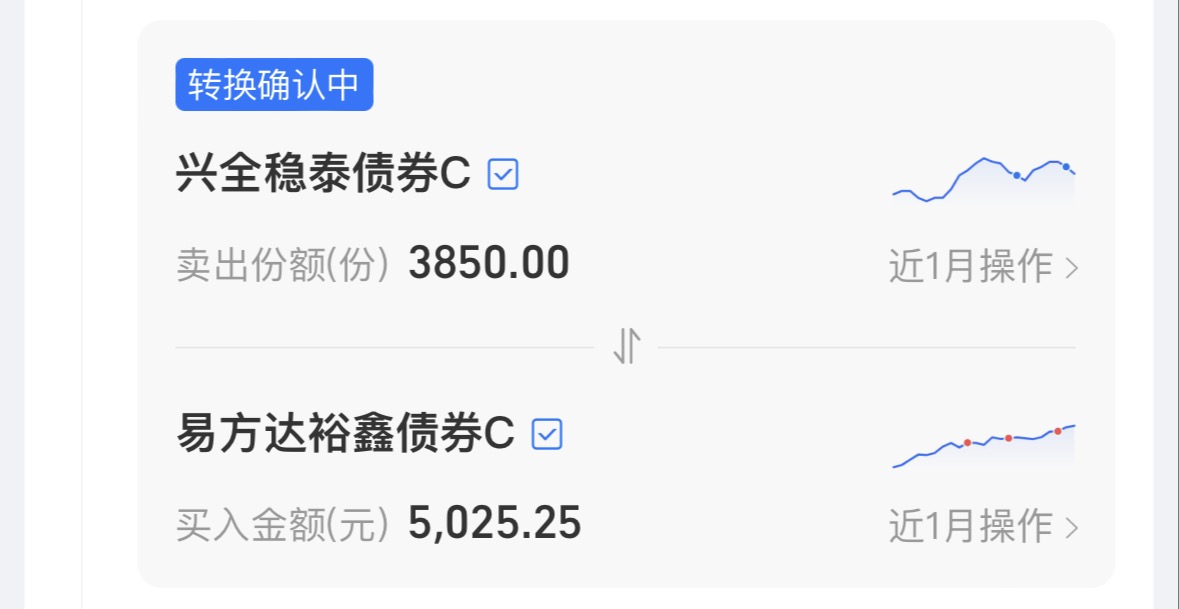Open 近1月操作 for 易方达裕鑫债券C
The image size is (1179, 609).
click(970, 526)
